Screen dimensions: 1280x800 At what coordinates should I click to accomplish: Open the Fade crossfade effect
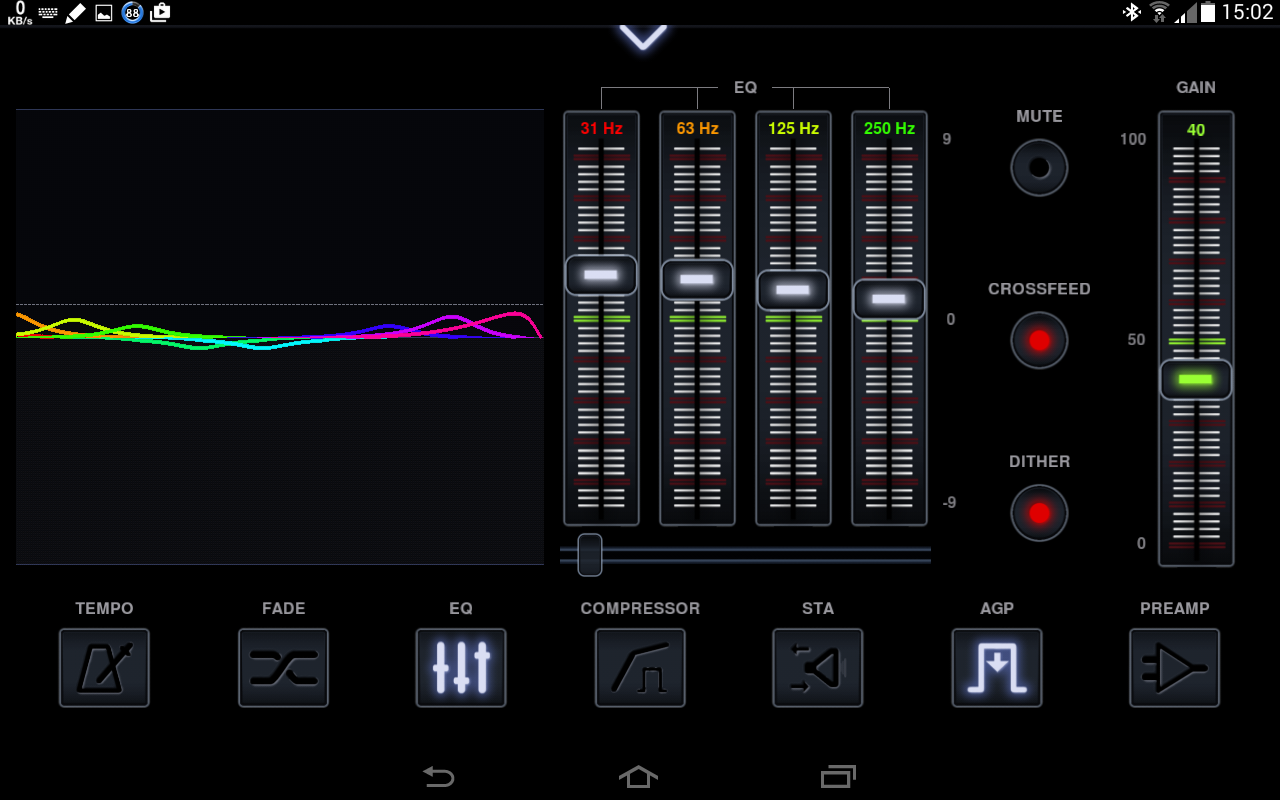pos(283,667)
